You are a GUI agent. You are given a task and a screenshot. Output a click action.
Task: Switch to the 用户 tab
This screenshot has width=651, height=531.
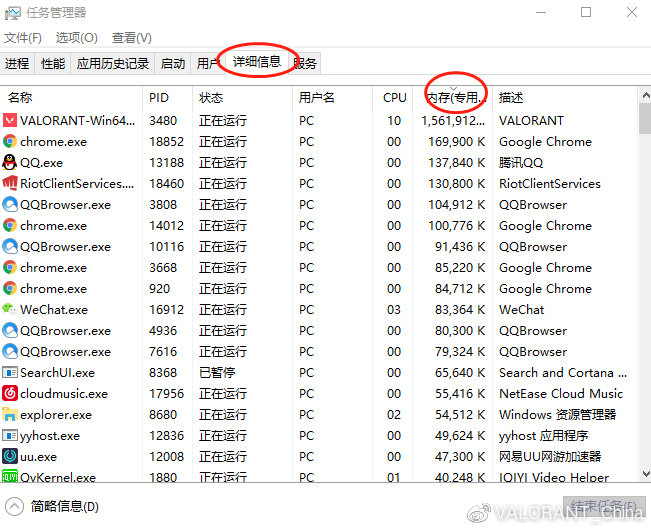point(208,64)
